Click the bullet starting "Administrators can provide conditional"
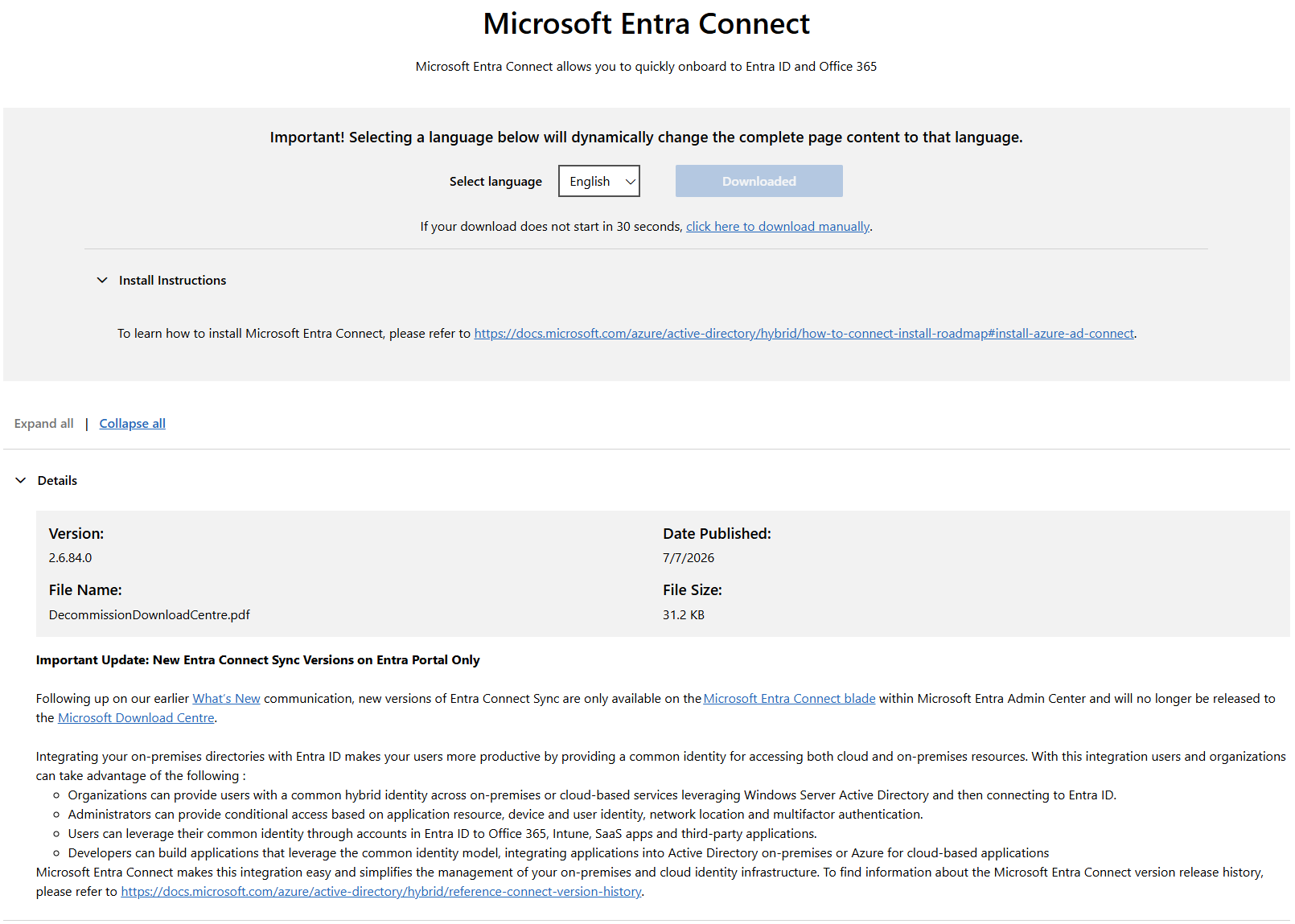 coord(495,815)
